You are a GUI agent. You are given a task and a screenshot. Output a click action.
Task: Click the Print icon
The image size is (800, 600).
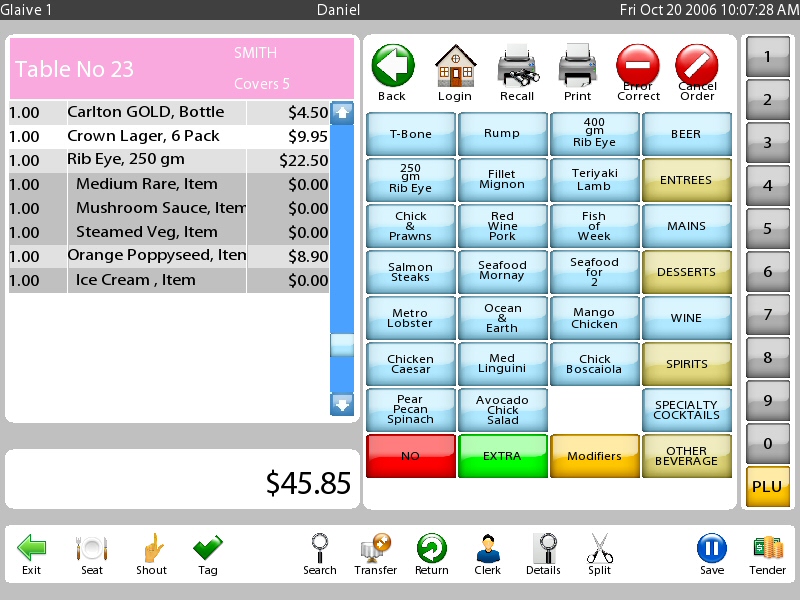click(x=578, y=65)
